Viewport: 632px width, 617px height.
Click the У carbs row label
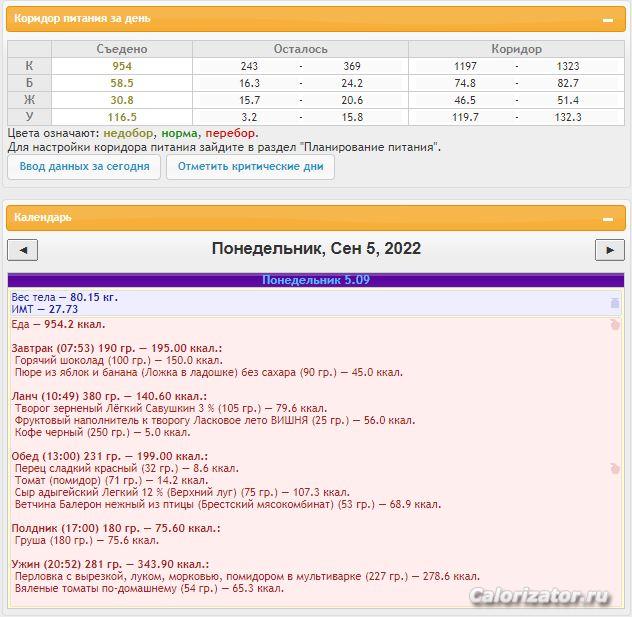coord(29,116)
